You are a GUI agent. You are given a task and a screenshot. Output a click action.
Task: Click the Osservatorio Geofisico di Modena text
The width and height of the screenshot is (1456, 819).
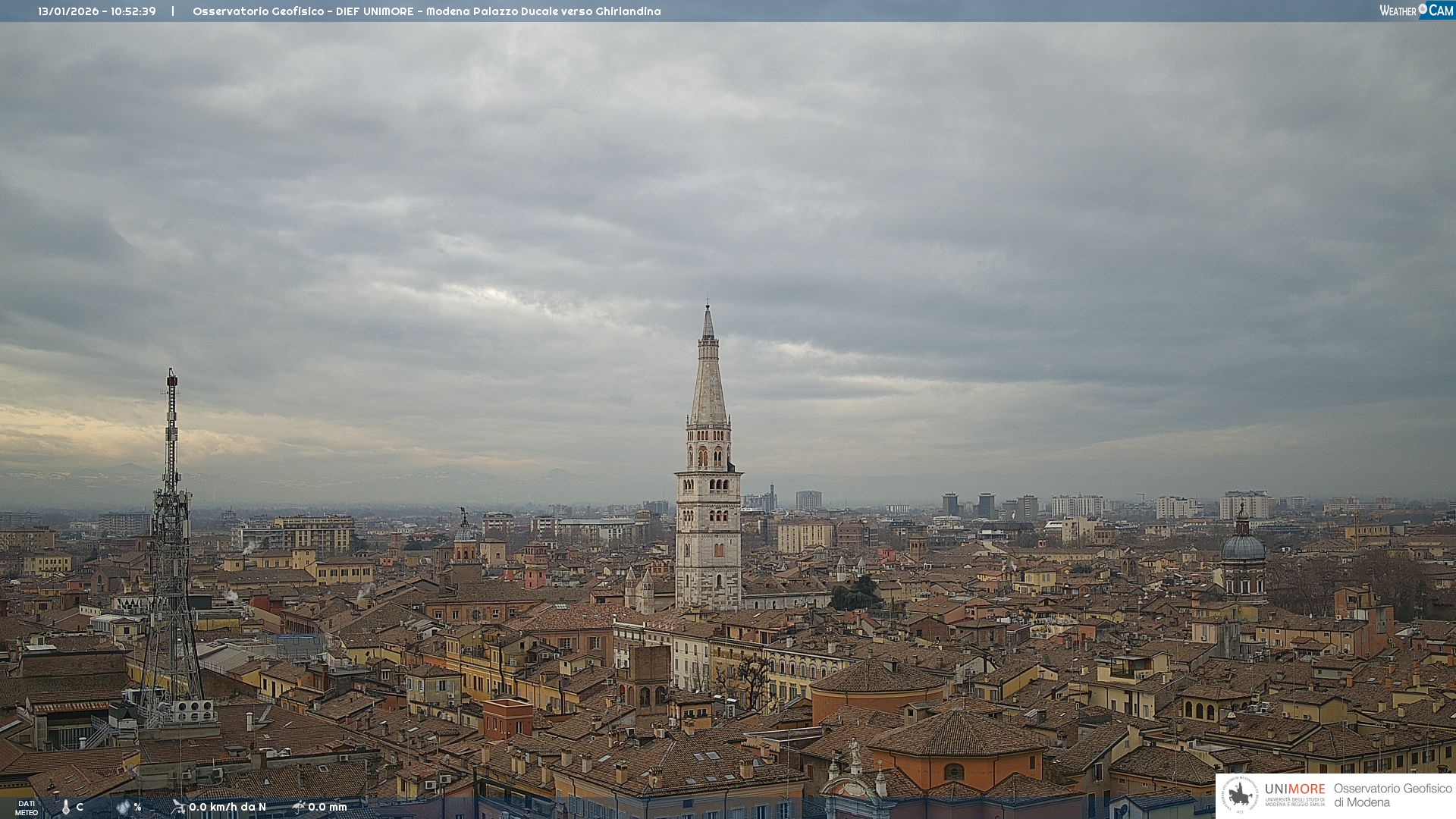click(x=1392, y=795)
